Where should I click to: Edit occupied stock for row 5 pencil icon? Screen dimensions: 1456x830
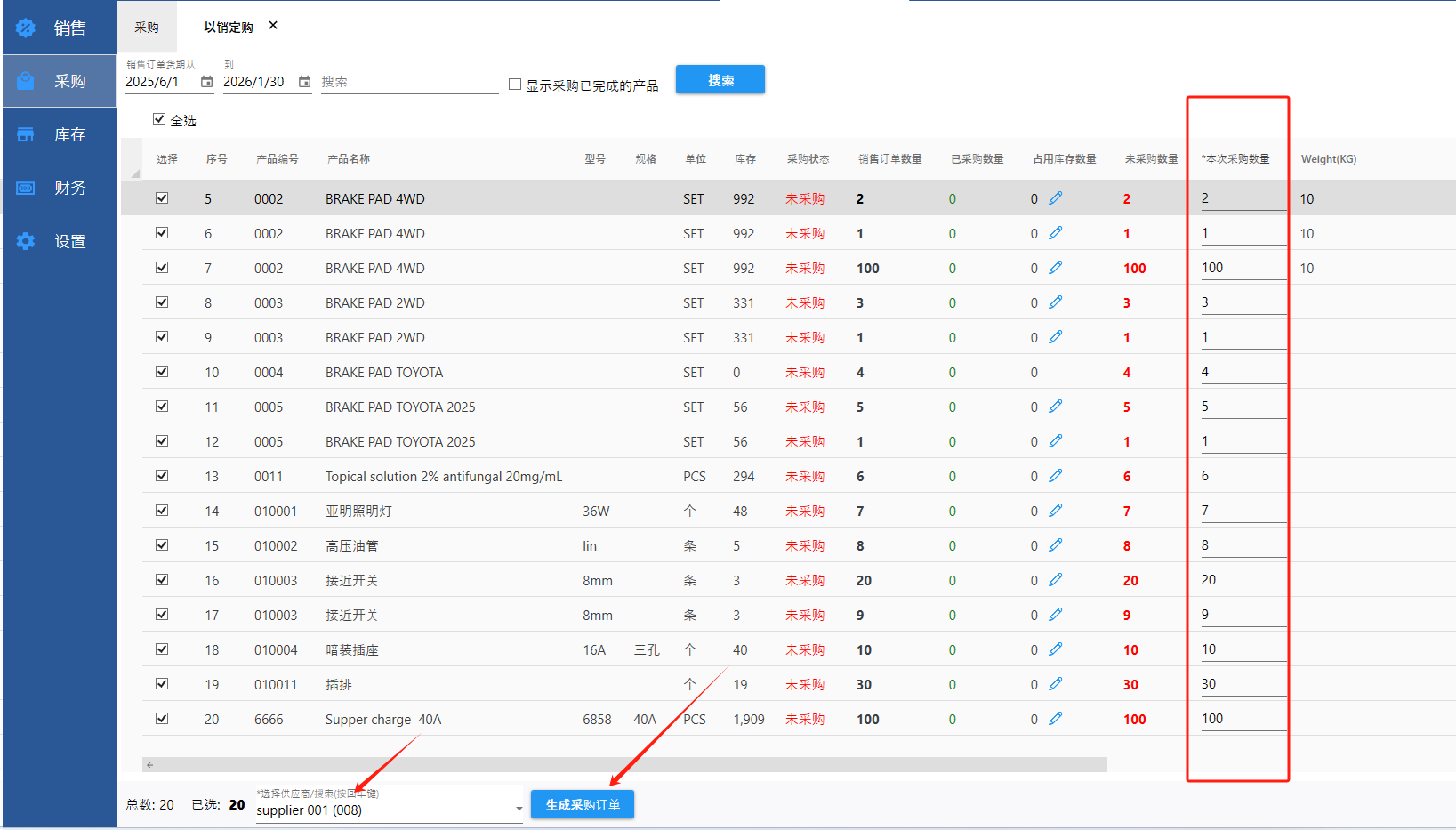[1056, 198]
